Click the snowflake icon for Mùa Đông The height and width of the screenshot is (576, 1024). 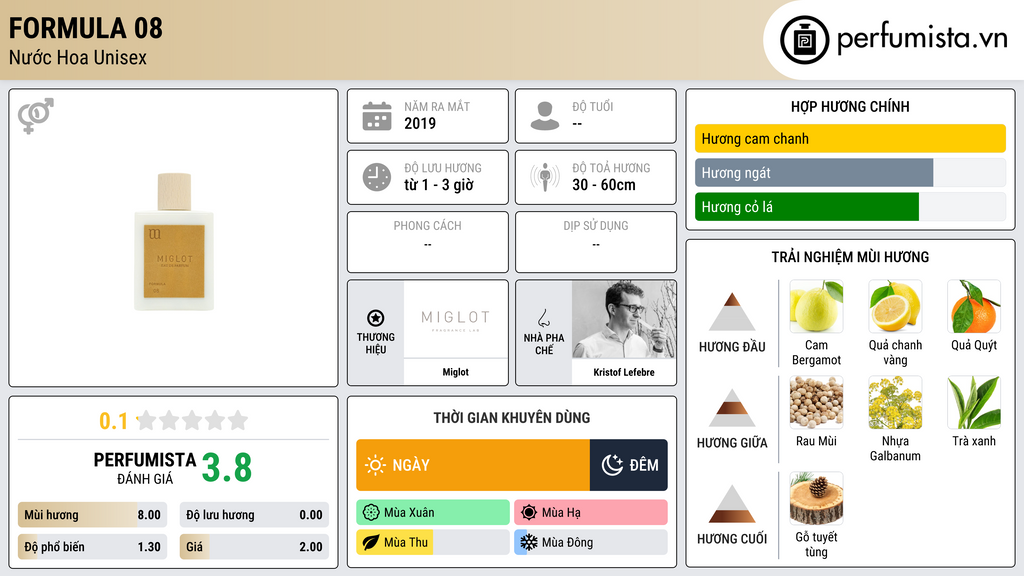(x=529, y=543)
